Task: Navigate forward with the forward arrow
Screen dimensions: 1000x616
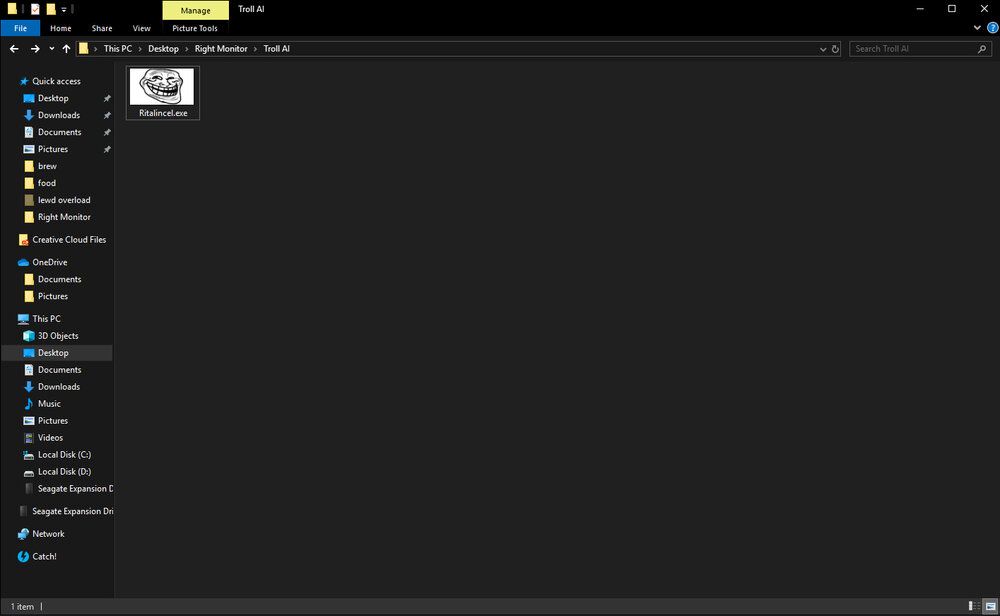Action: pyautogui.click(x=35, y=48)
